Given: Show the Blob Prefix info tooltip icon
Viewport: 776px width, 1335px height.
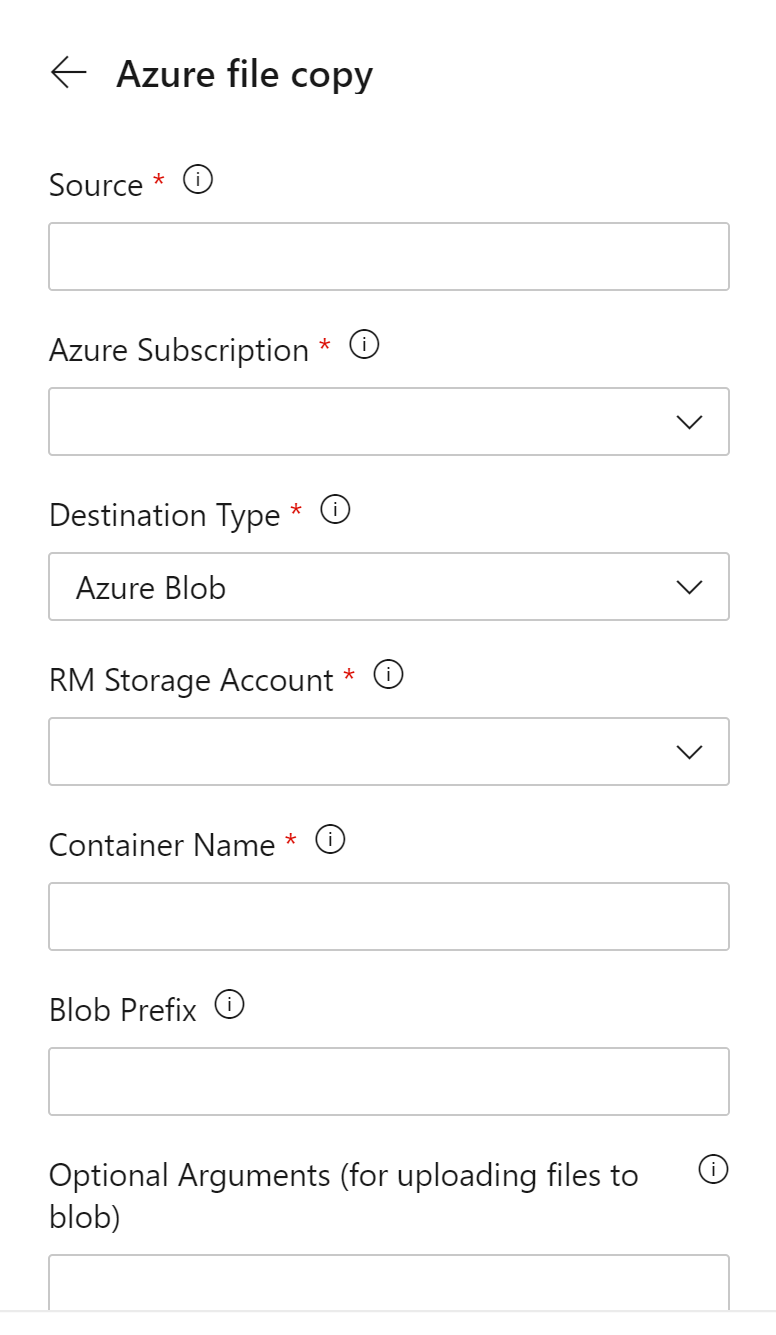Looking at the screenshot, I should [230, 1006].
